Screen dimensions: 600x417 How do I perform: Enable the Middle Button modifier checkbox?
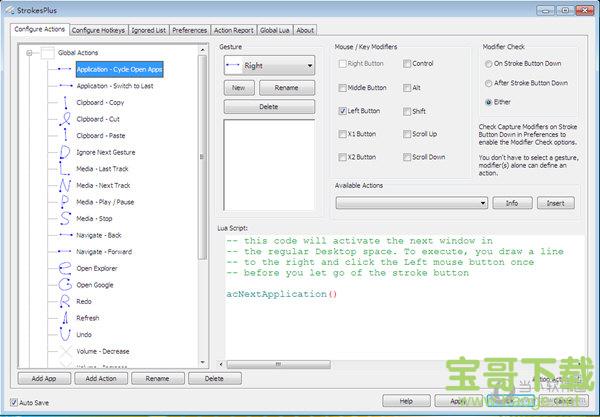(342, 88)
